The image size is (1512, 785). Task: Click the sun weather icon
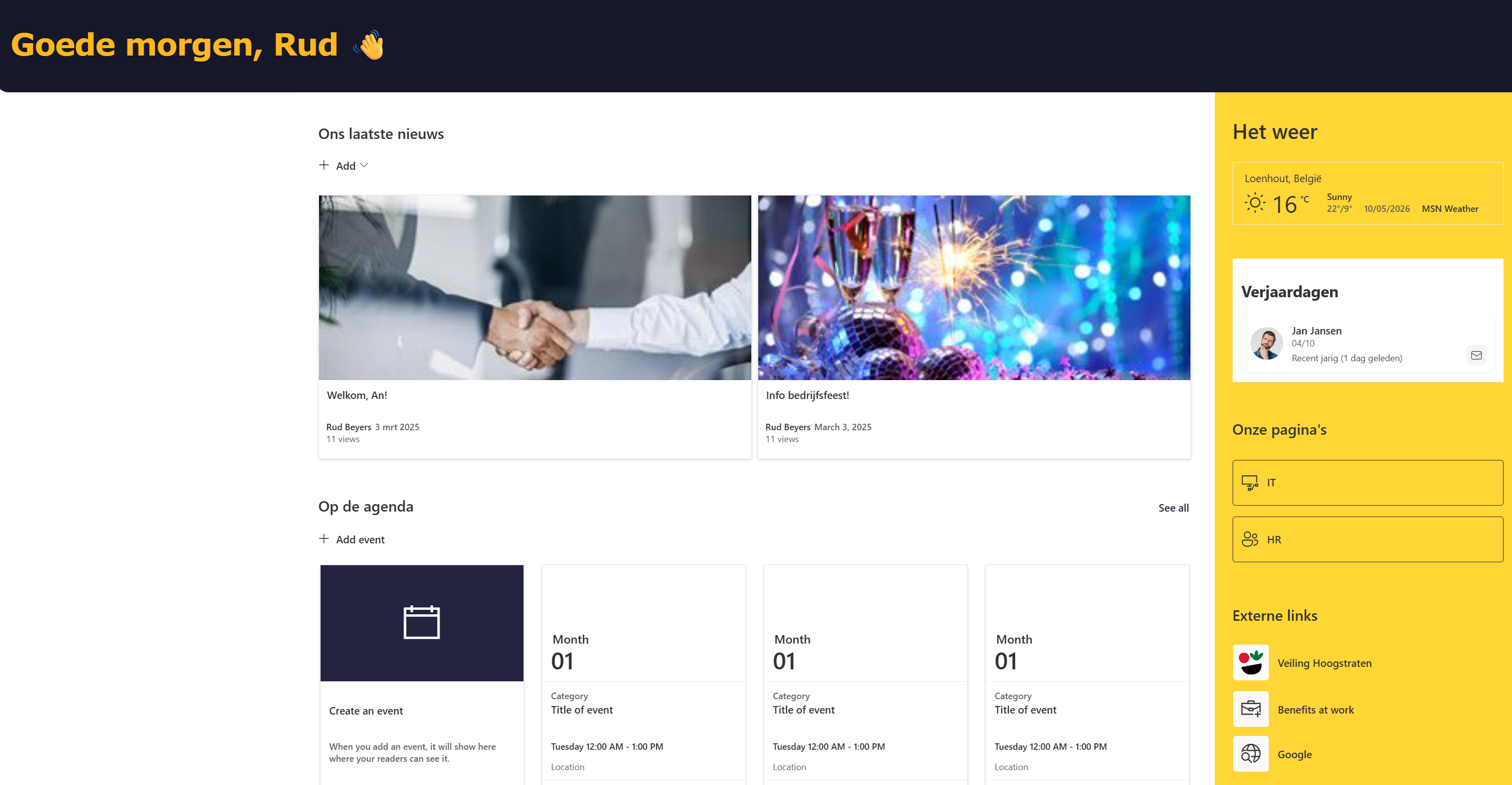click(1255, 203)
